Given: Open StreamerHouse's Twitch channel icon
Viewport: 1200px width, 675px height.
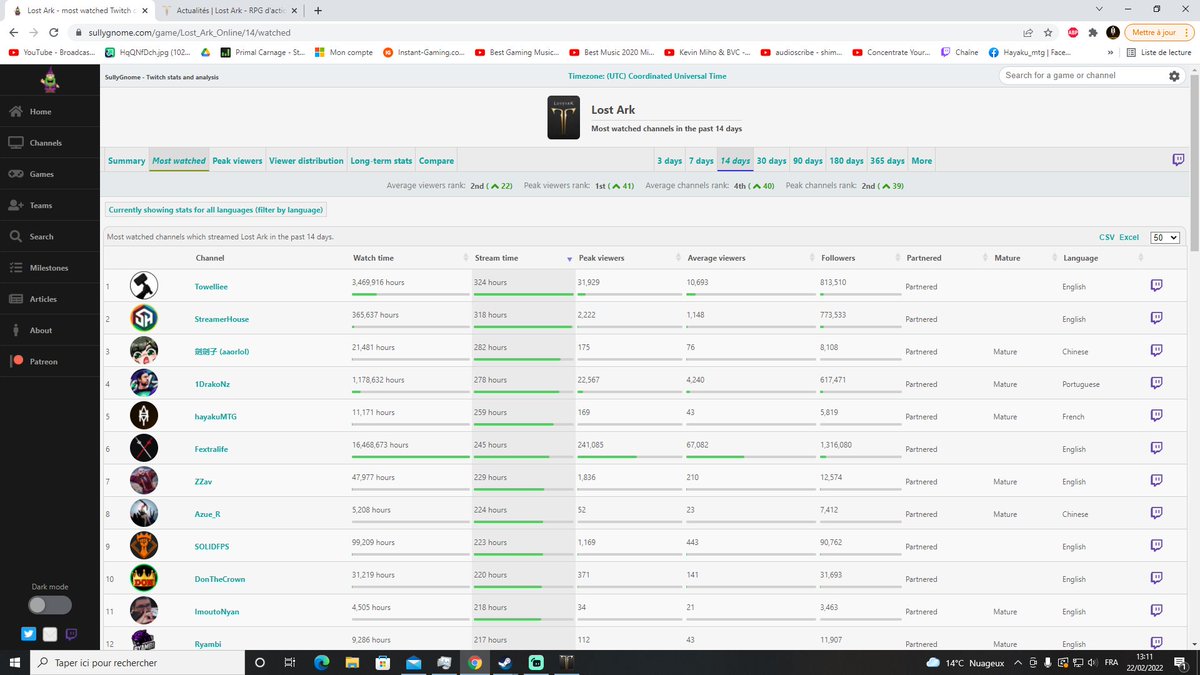Looking at the screenshot, I should 1156,319.
